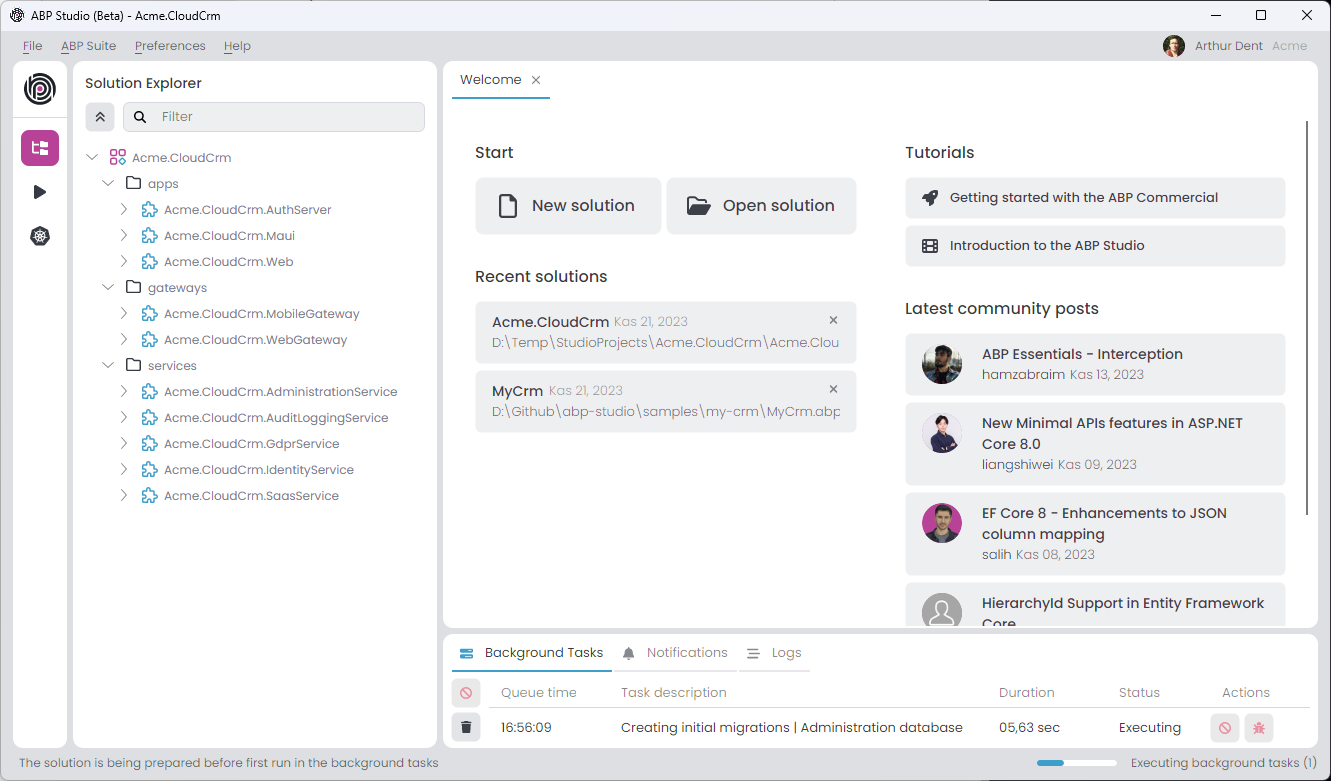Open the Solution Runner play icon

coord(40,192)
